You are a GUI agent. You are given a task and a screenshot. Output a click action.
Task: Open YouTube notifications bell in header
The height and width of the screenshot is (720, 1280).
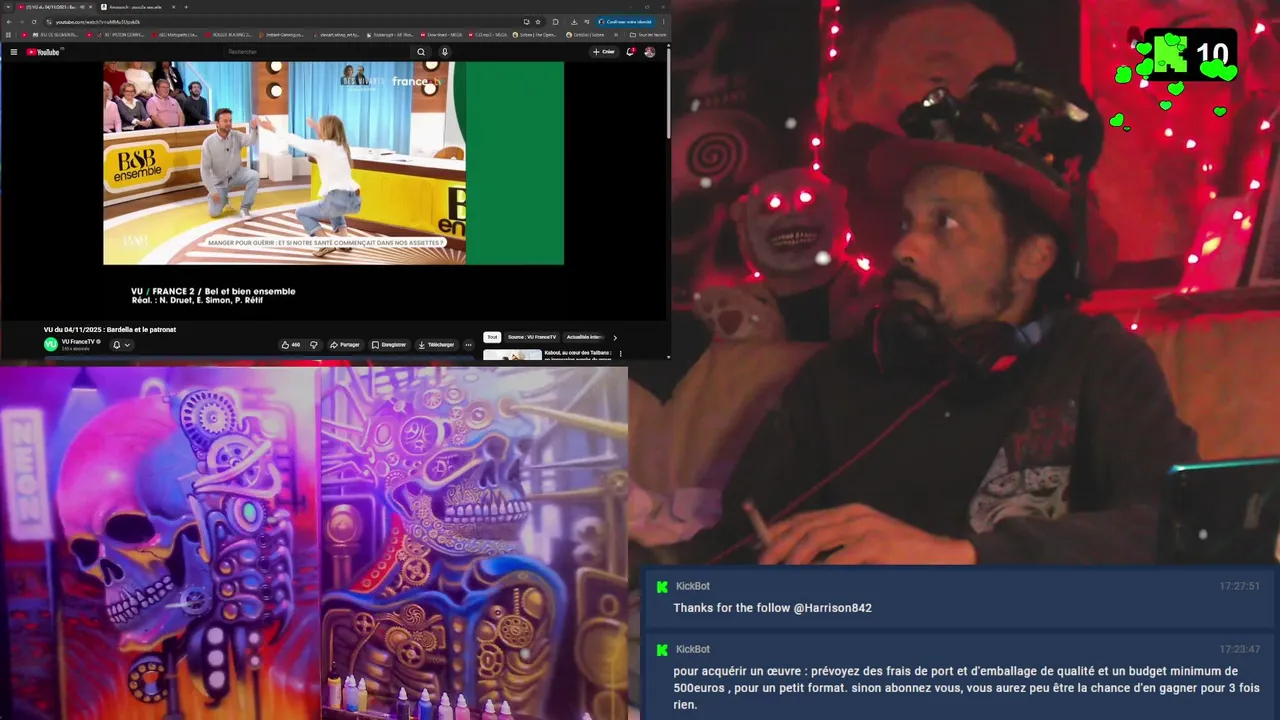(630, 52)
